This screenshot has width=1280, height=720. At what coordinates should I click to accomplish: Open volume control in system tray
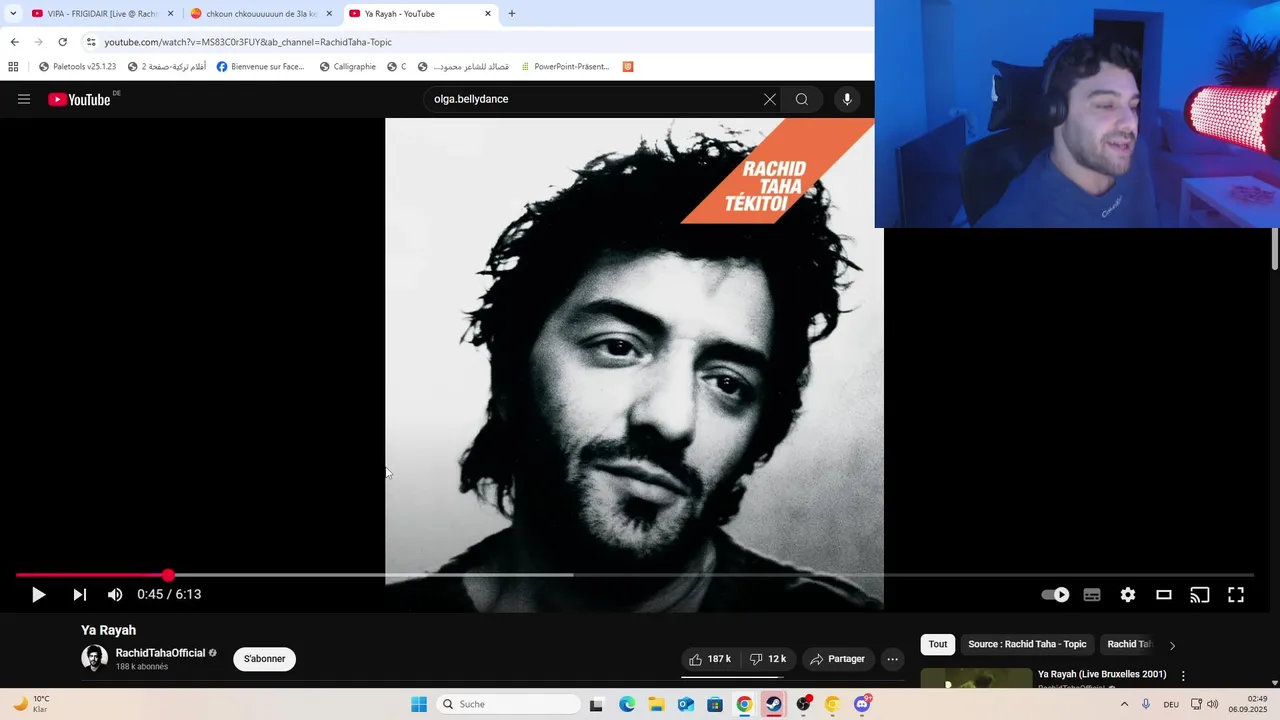coord(1212,704)
